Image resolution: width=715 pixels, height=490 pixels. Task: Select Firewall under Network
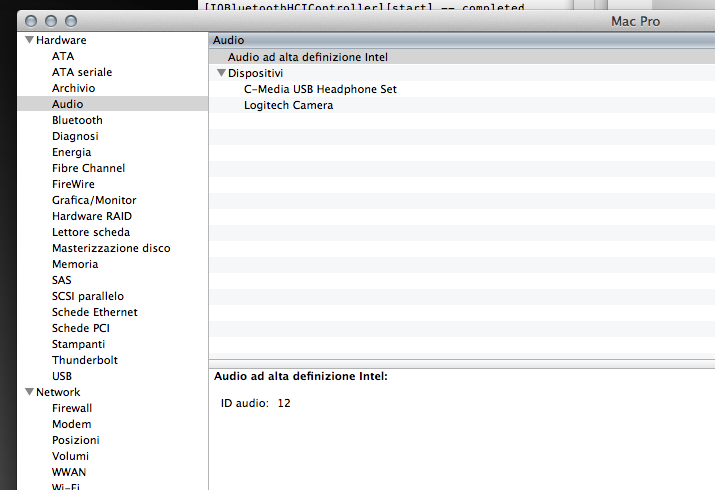[x=72, y=408]
